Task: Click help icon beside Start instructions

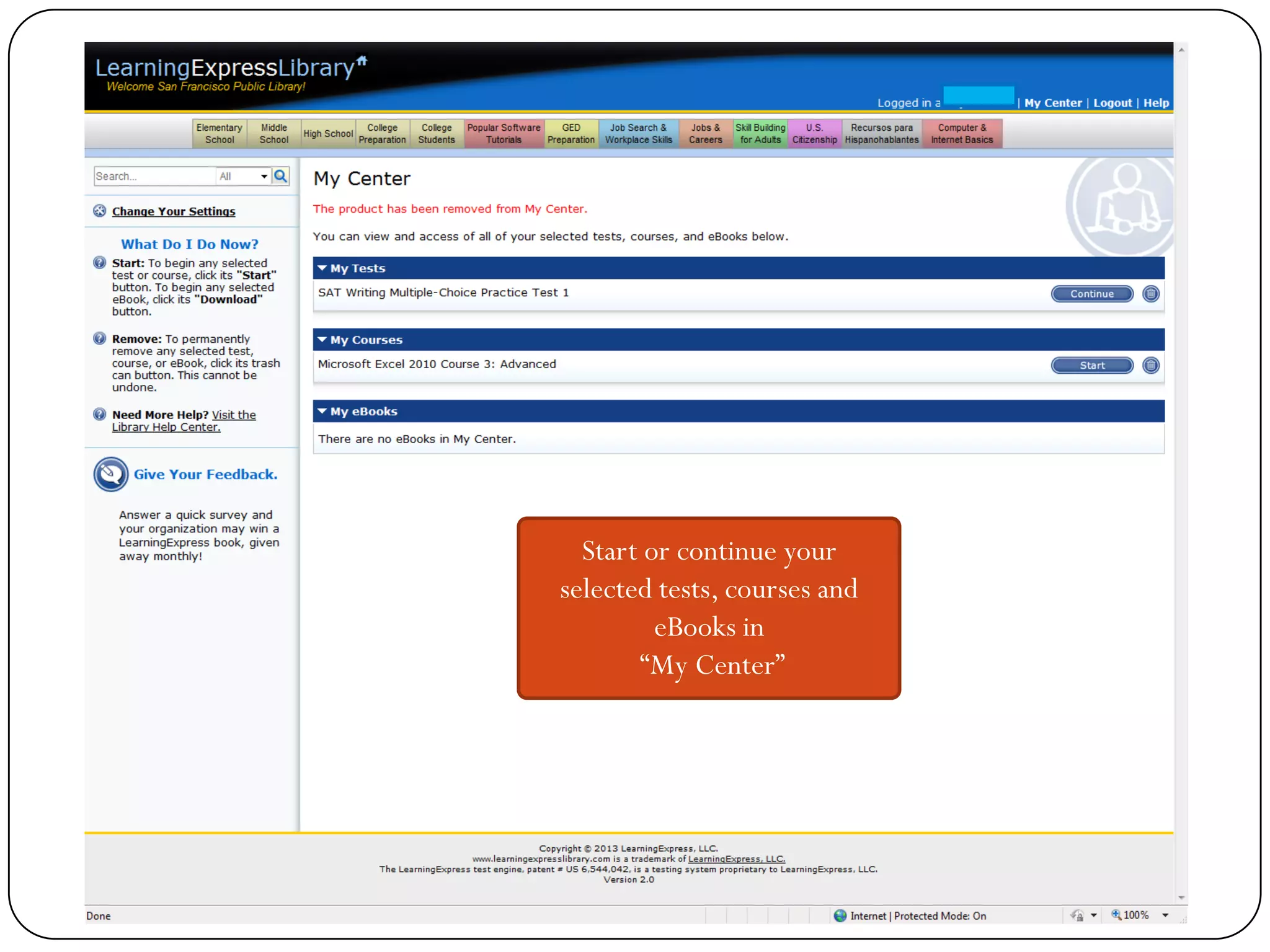Action: tap(99, 263)
